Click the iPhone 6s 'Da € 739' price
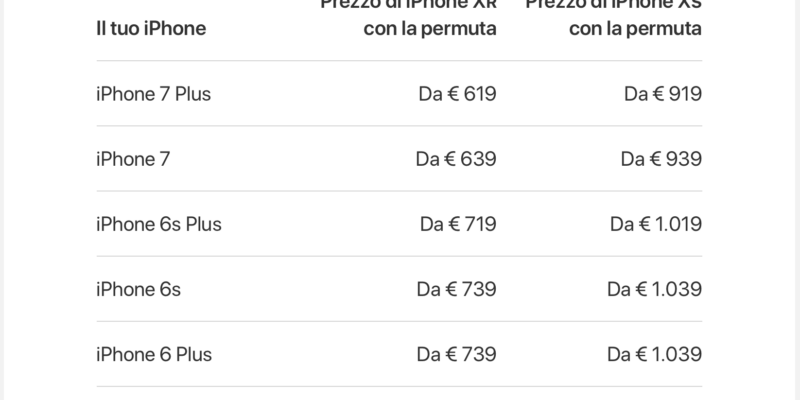 [457, 289]
